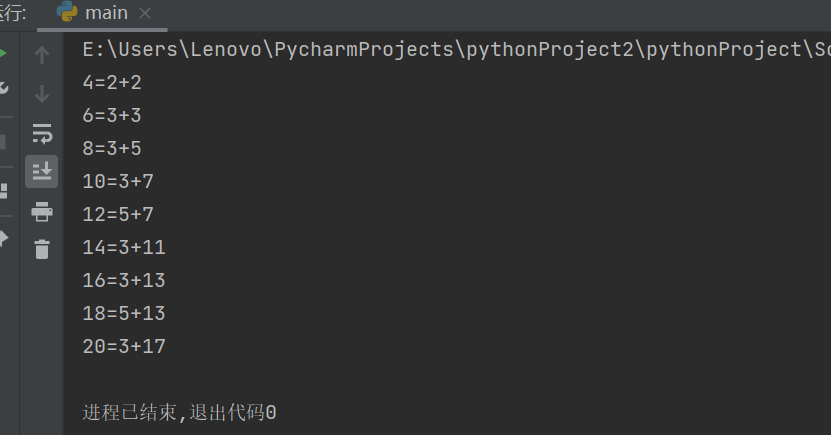Click the output line 20=3+17
831x435 pixels.
tap(124, 347)
